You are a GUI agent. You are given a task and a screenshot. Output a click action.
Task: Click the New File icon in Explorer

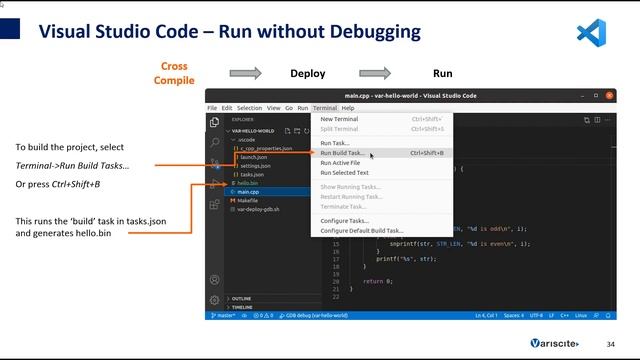pyautogui.click(x=287, y=131)
